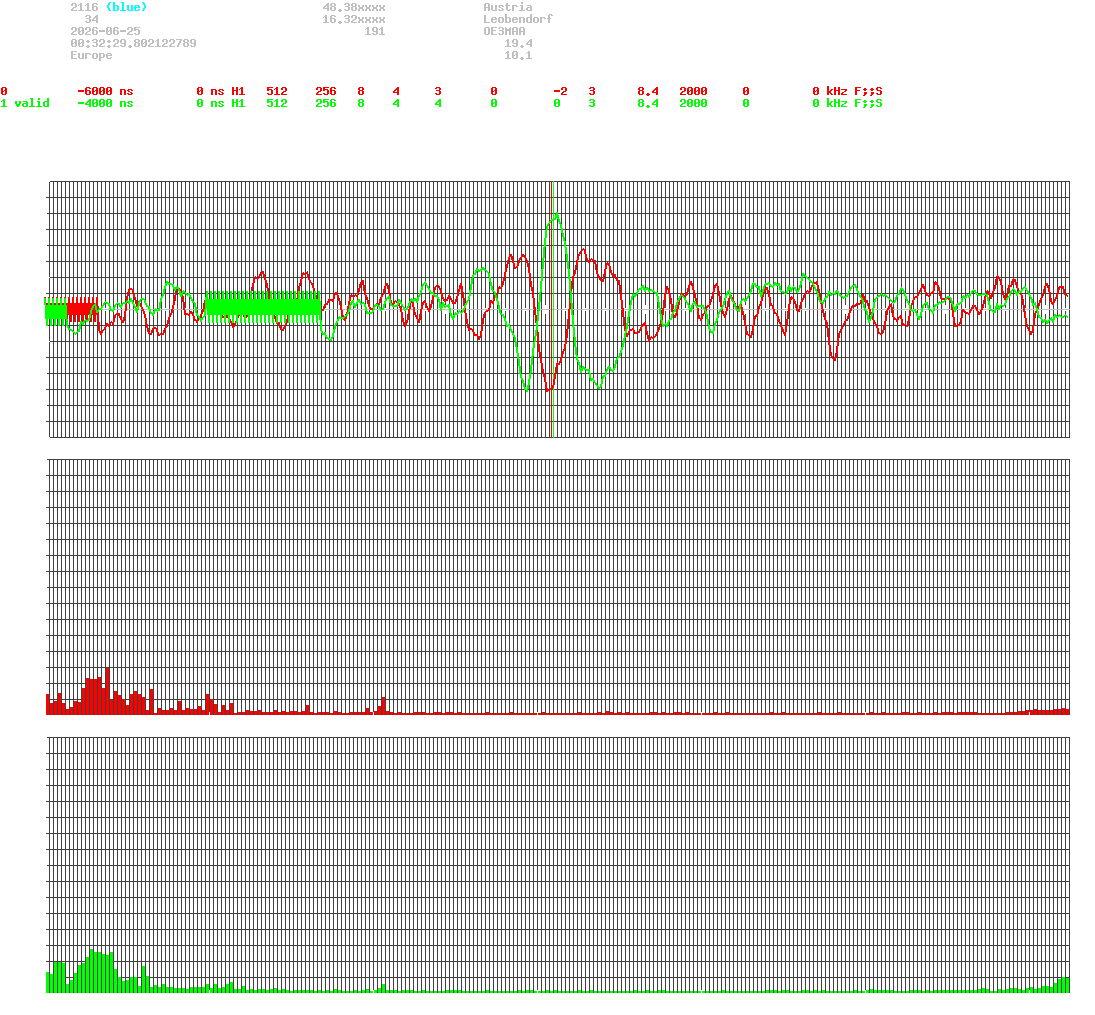
Task: Click the red -6000 ns offset
Action: pos(105,92)
